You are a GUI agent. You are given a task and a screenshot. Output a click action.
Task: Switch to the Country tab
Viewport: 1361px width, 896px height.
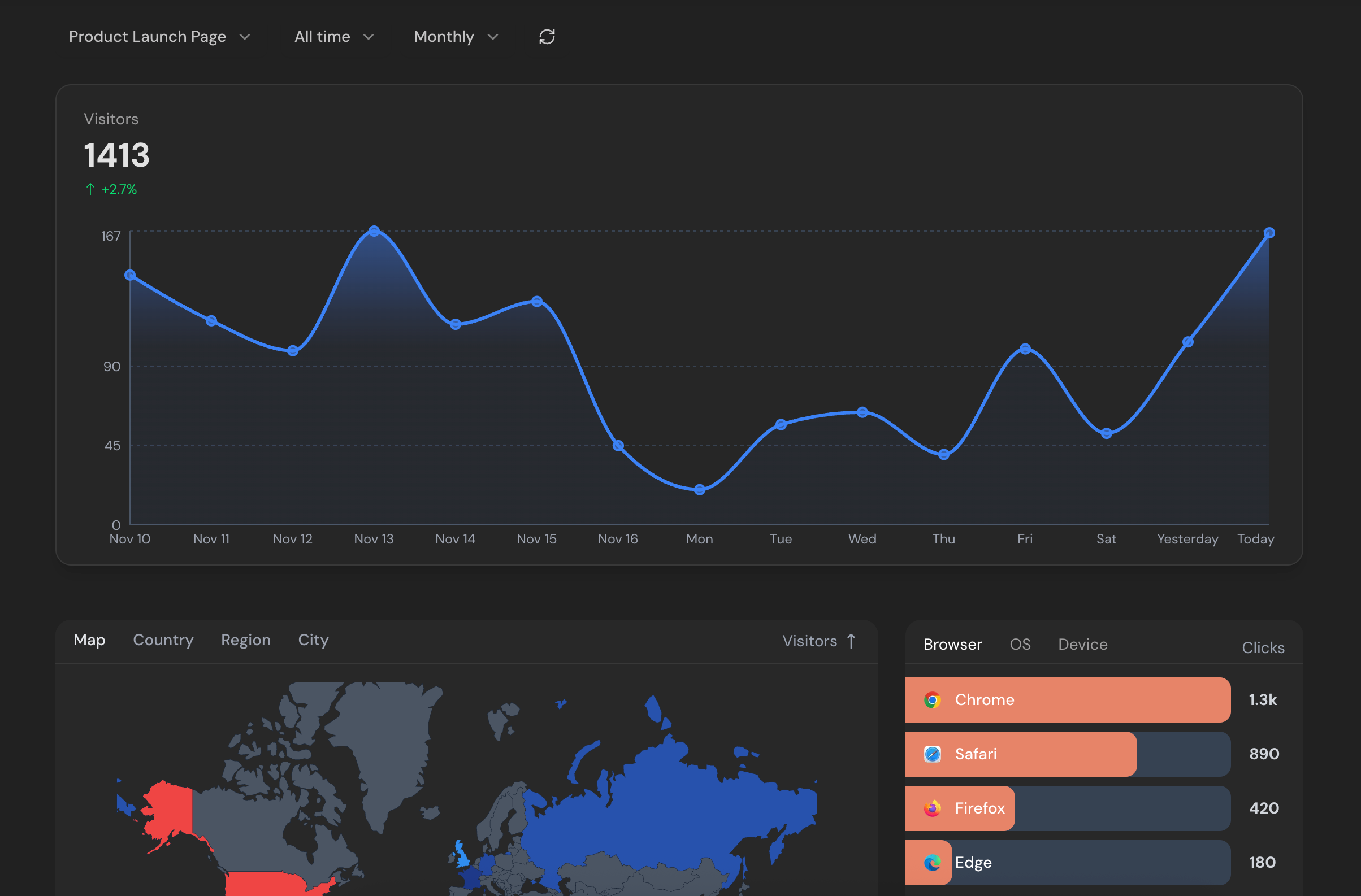coord(163,640)
